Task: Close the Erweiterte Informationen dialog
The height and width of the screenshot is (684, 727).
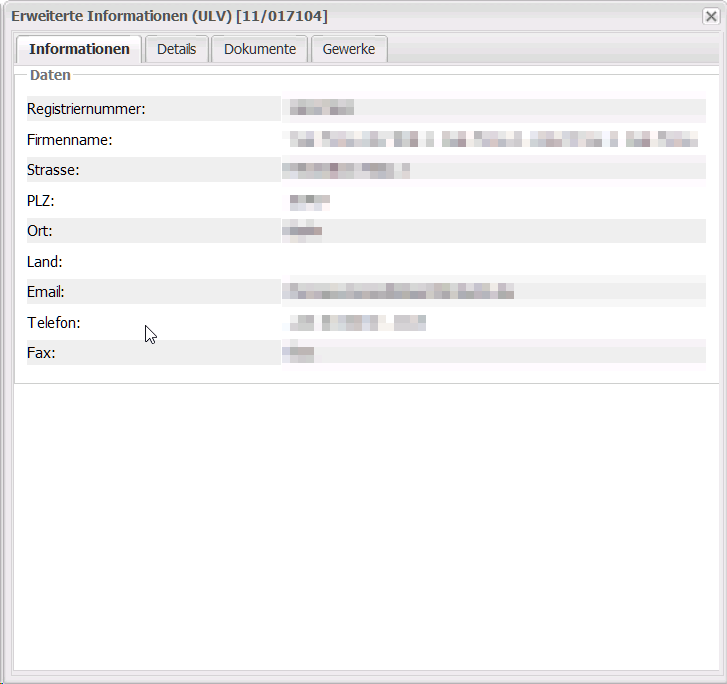Action: click(x=711, y=16)
